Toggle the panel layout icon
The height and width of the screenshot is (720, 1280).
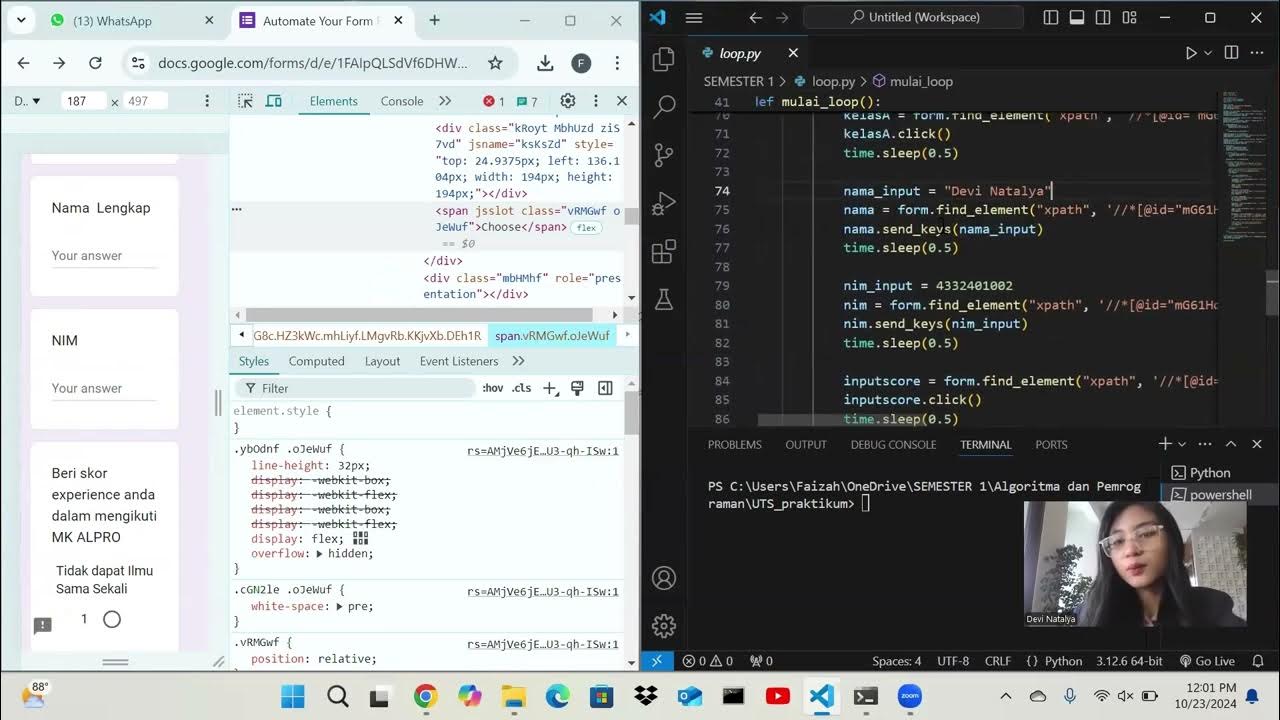coord(1077,18)
